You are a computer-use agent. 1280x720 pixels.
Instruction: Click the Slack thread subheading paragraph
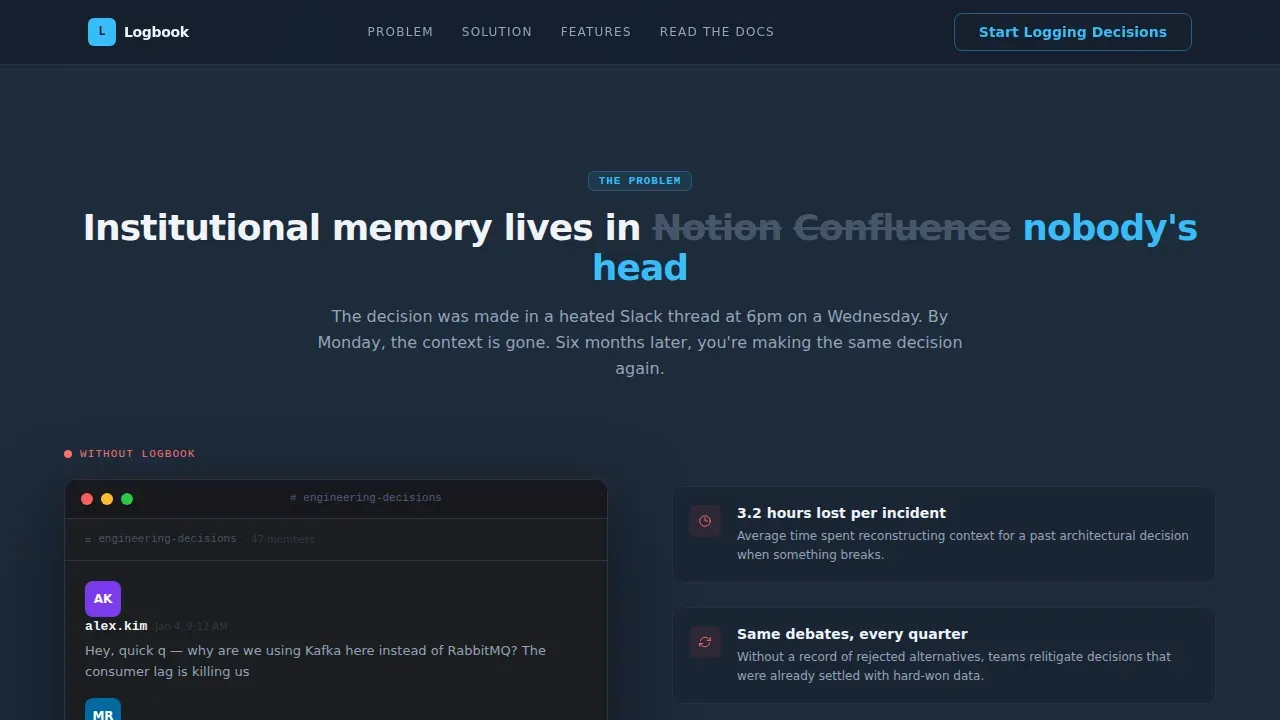click(640, 342)
